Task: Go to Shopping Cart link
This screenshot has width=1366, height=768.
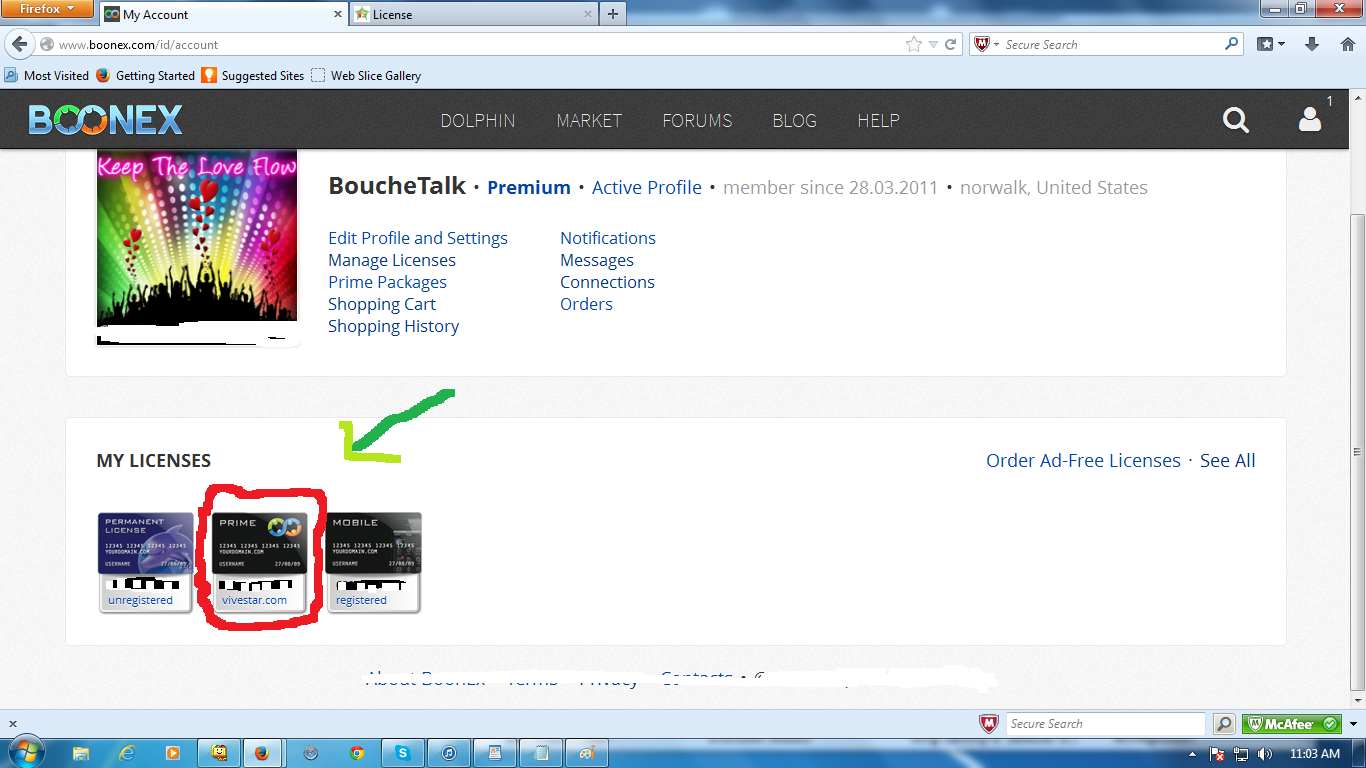Action: 382,304
